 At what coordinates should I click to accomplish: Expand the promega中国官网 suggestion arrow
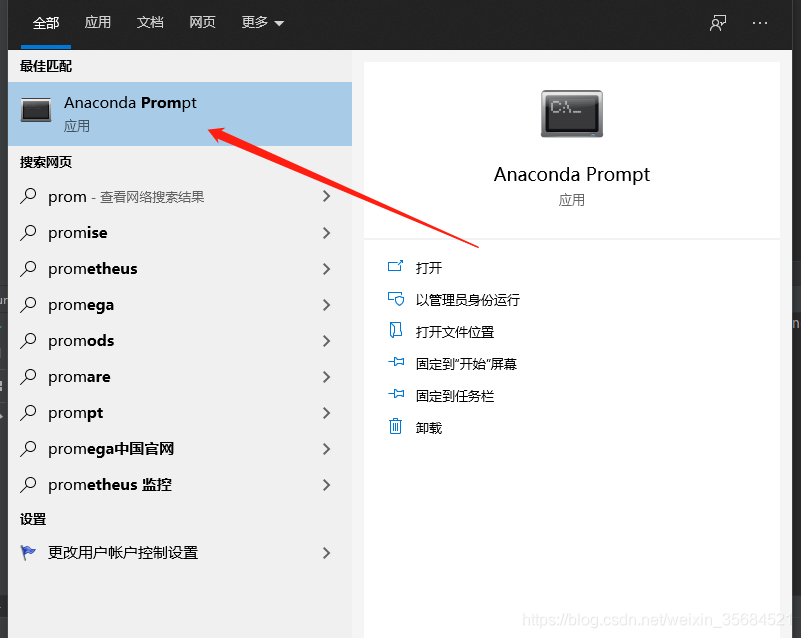[327, 449]
